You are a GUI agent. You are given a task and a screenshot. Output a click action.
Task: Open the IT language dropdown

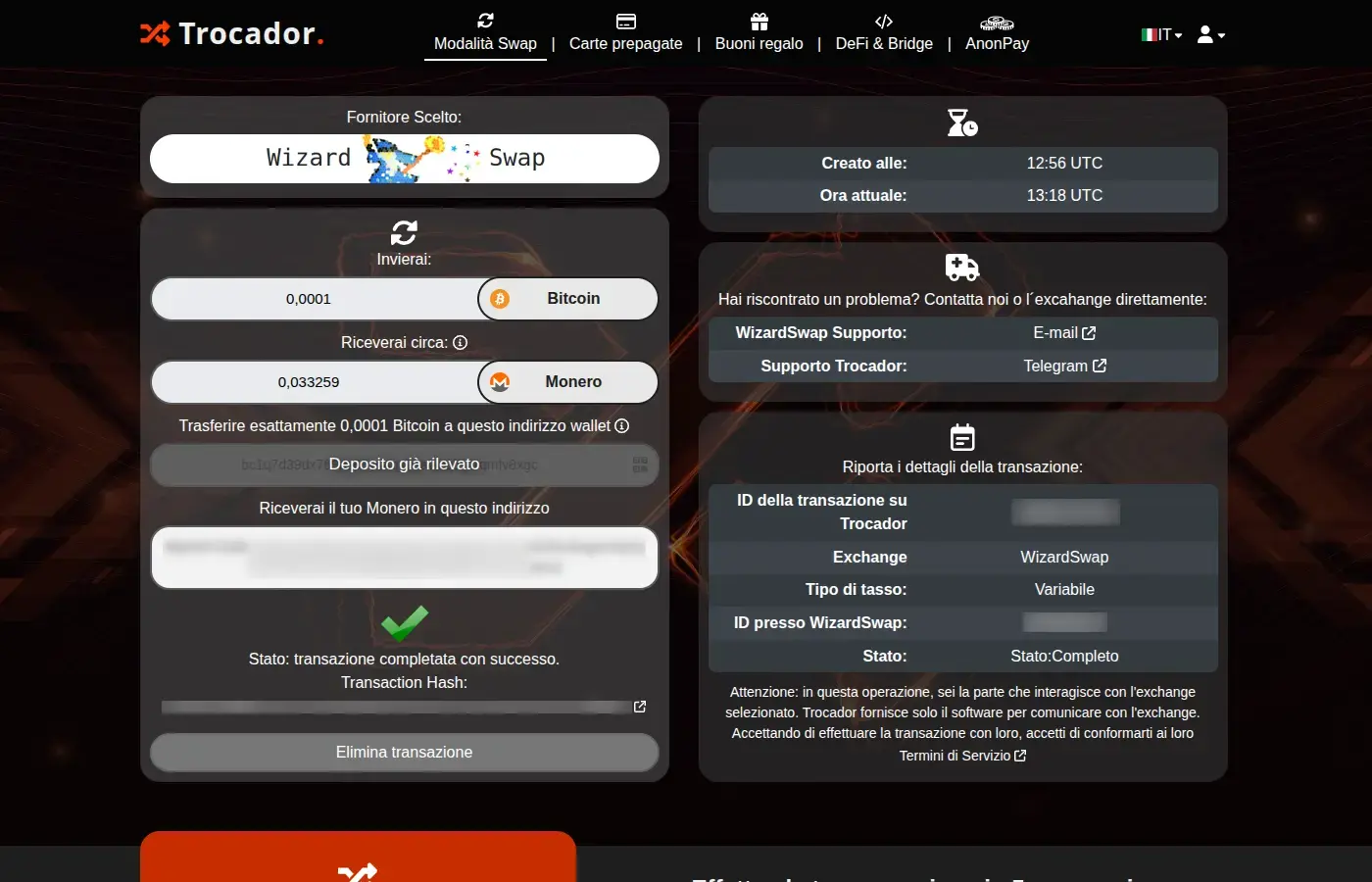(1161, 34)
